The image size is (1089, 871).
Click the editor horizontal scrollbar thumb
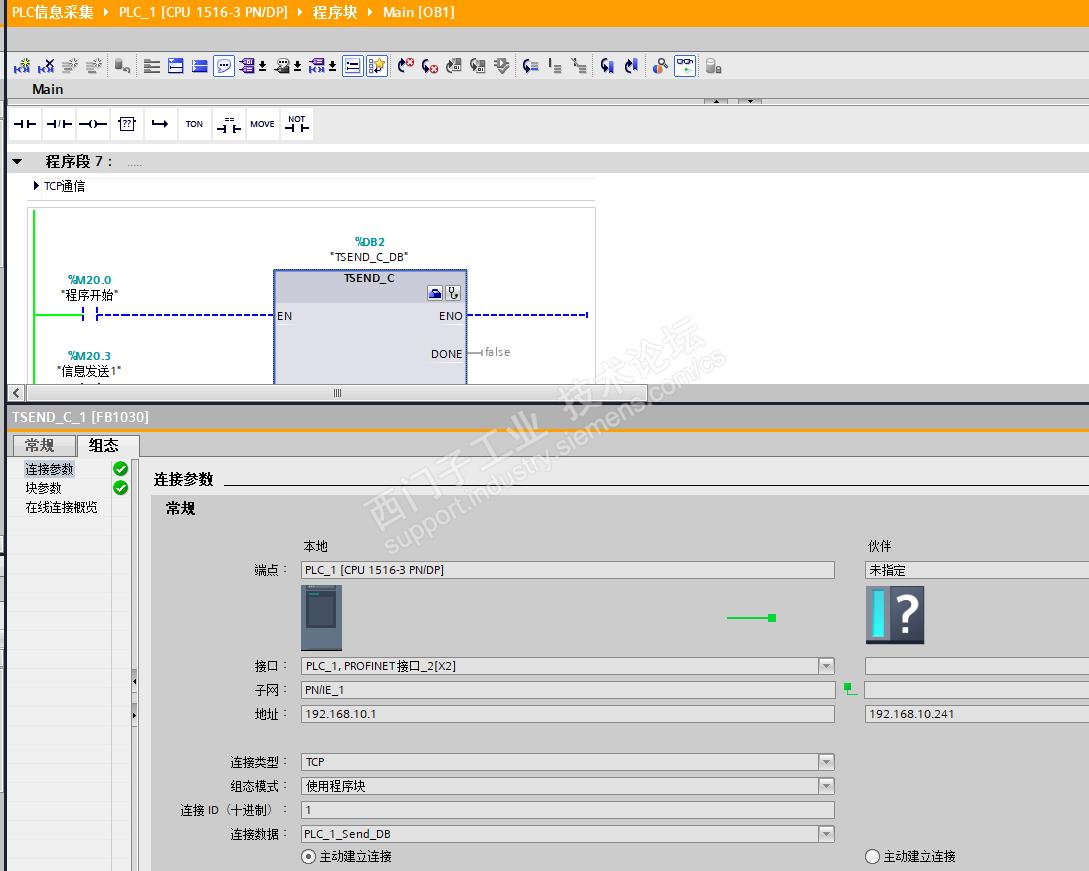click(338, 393)
